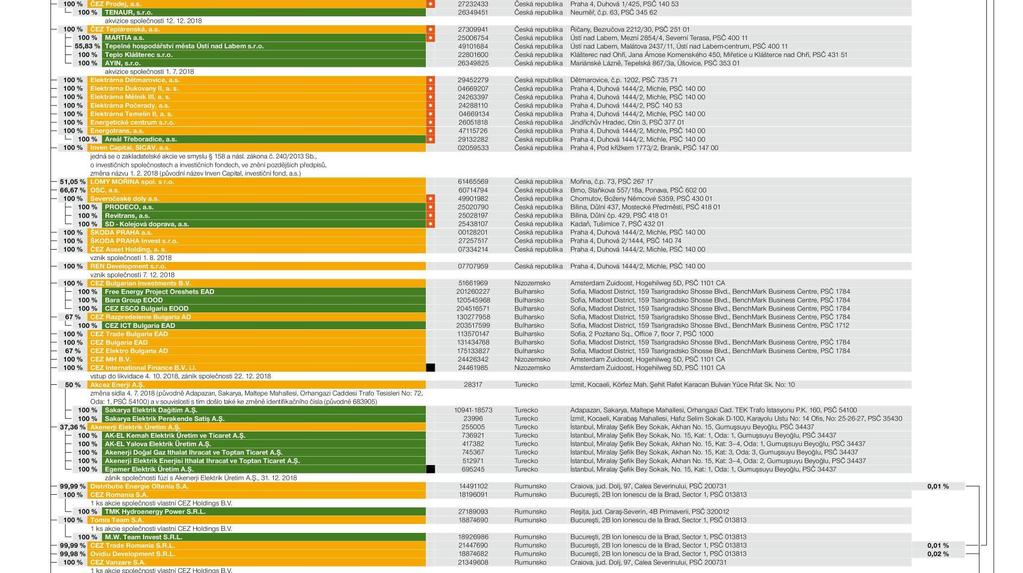This screenshot has height=573, width=1023.
Task: Click the red marker on the MARTIA a.s. row
Action: 431,38
